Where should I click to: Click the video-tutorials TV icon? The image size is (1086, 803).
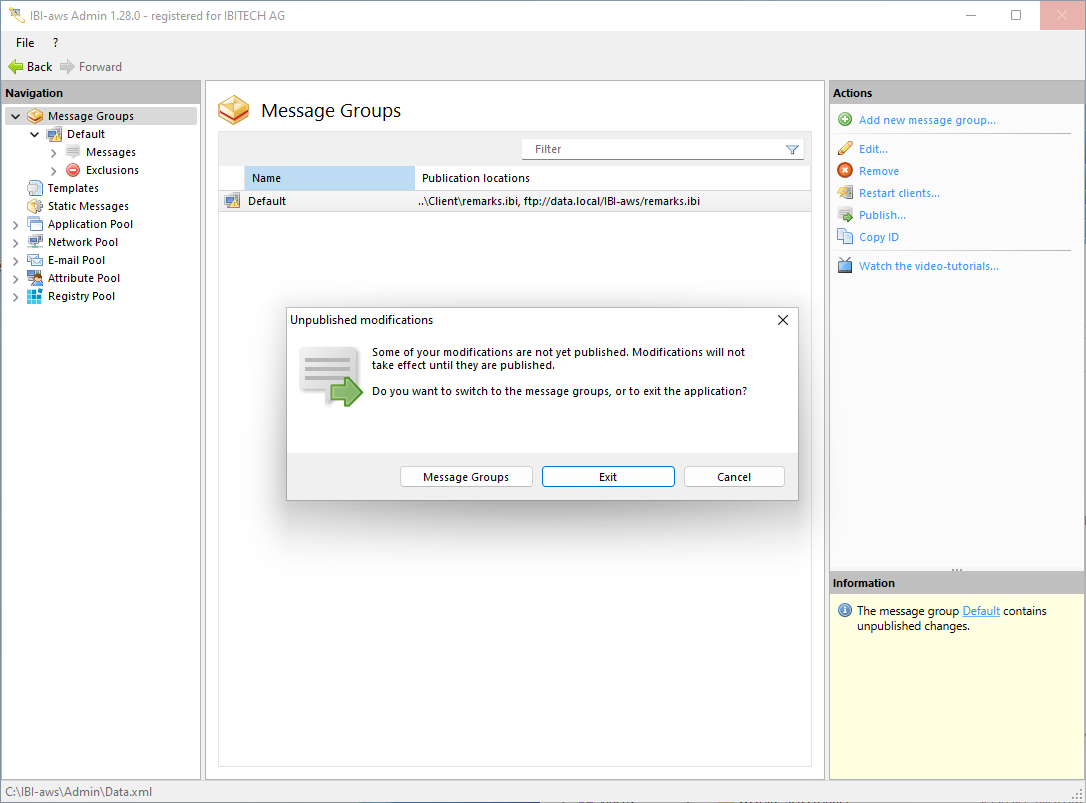tap(845, 266)
